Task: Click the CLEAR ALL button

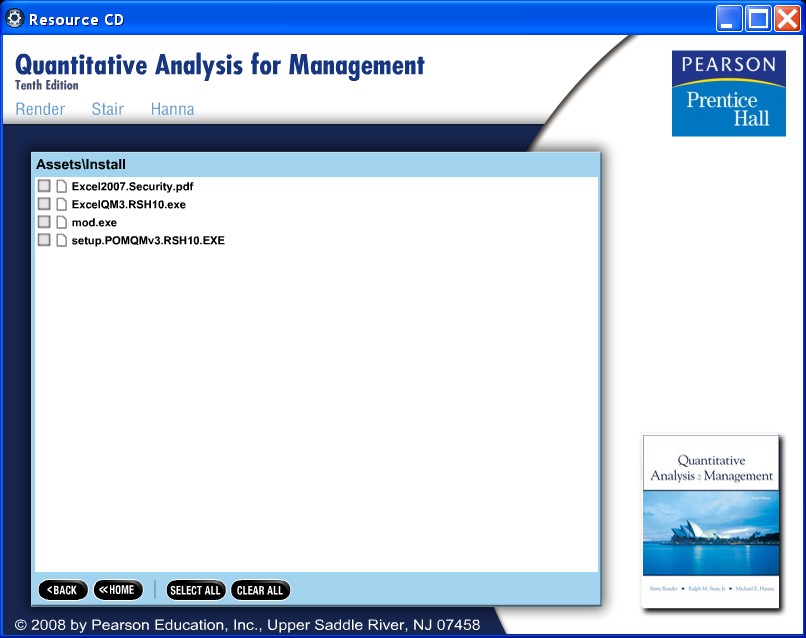Action: (260, 590)
